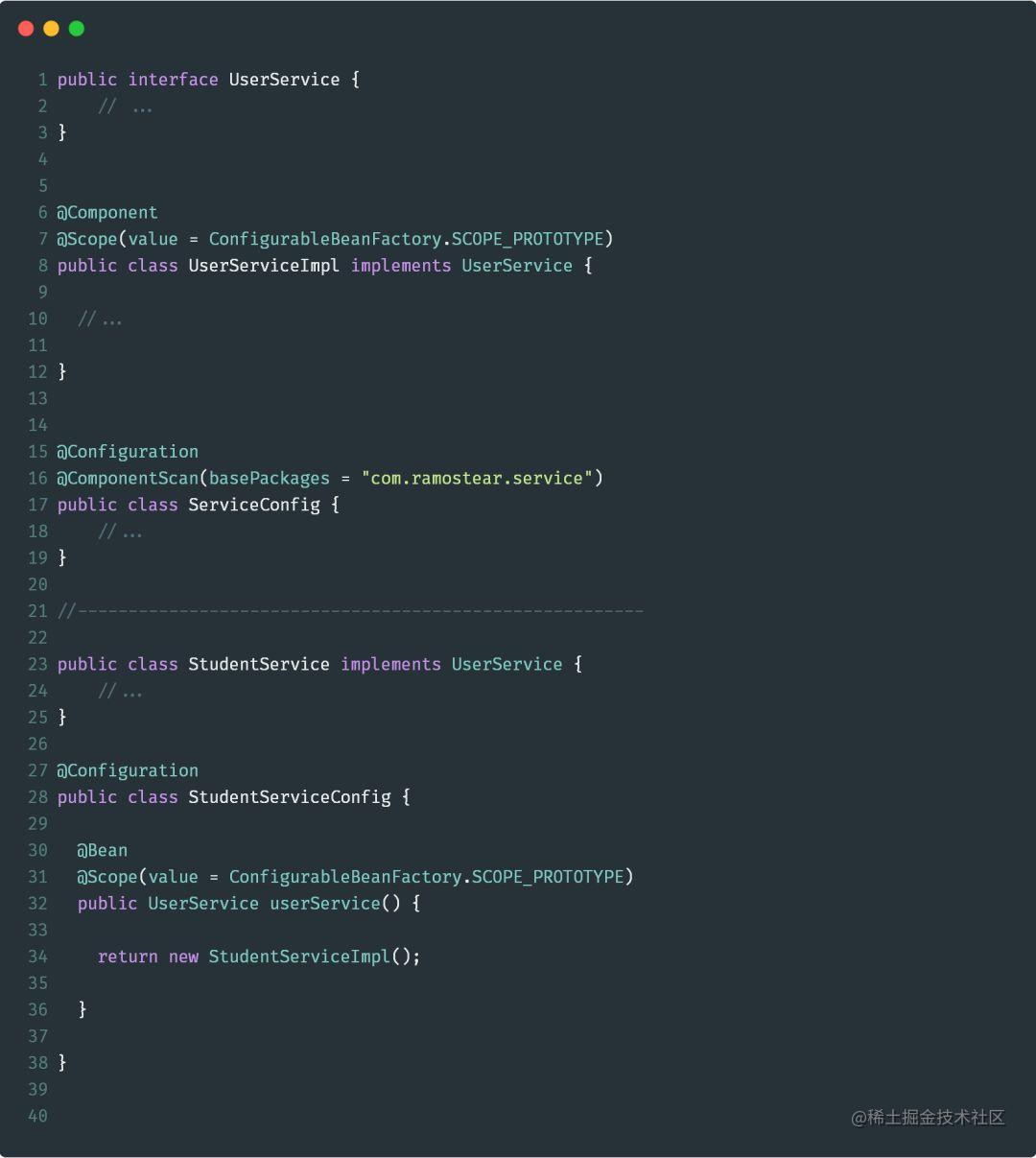This screenshot has height=1158, width=1036.
Task: Click line number 40
Action: [37, 1116]
